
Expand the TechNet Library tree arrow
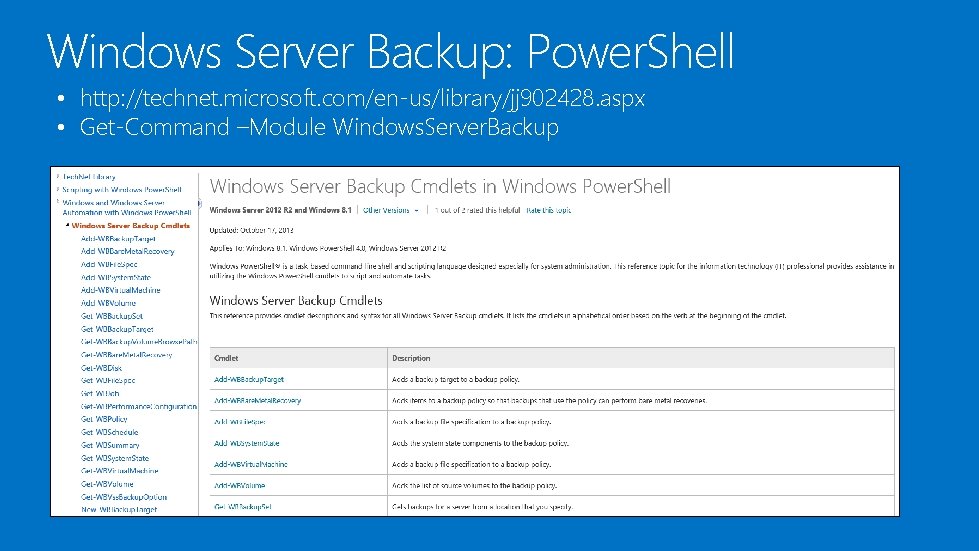pos(57,175)
